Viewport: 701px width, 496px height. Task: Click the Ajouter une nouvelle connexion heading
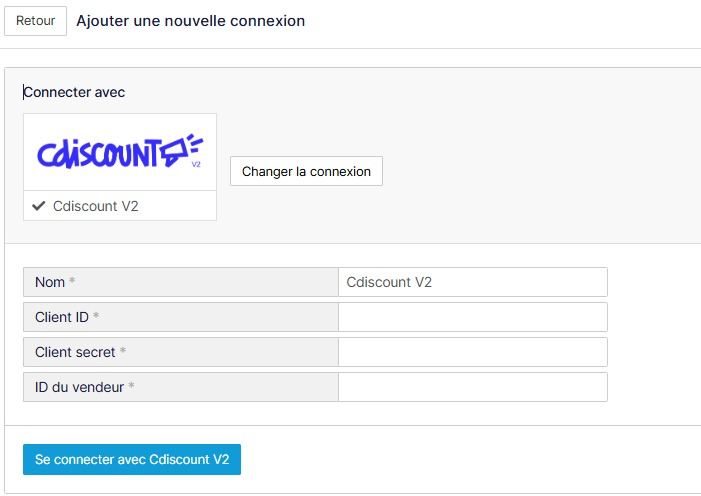click(x=190, y=21)
